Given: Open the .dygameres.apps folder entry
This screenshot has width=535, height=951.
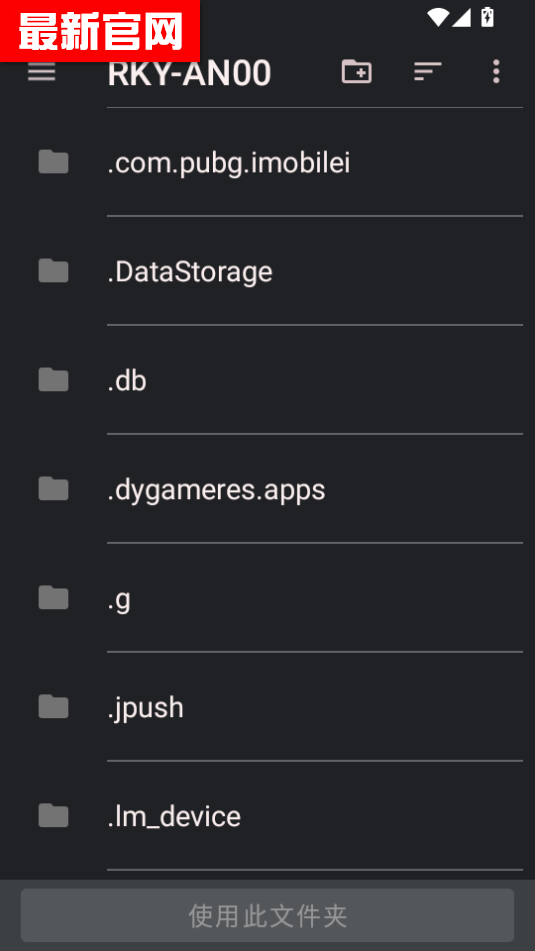Looking at the screenshot, I should (268, 488).
